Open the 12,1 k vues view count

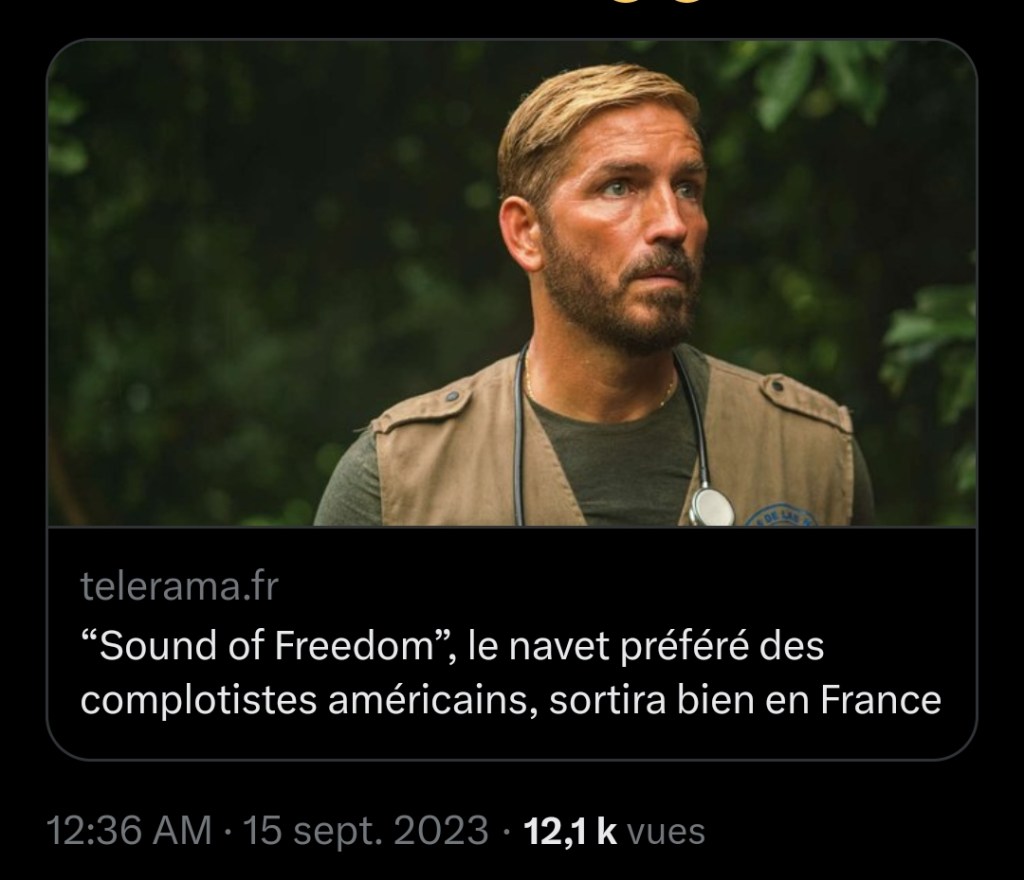[615, 831]
